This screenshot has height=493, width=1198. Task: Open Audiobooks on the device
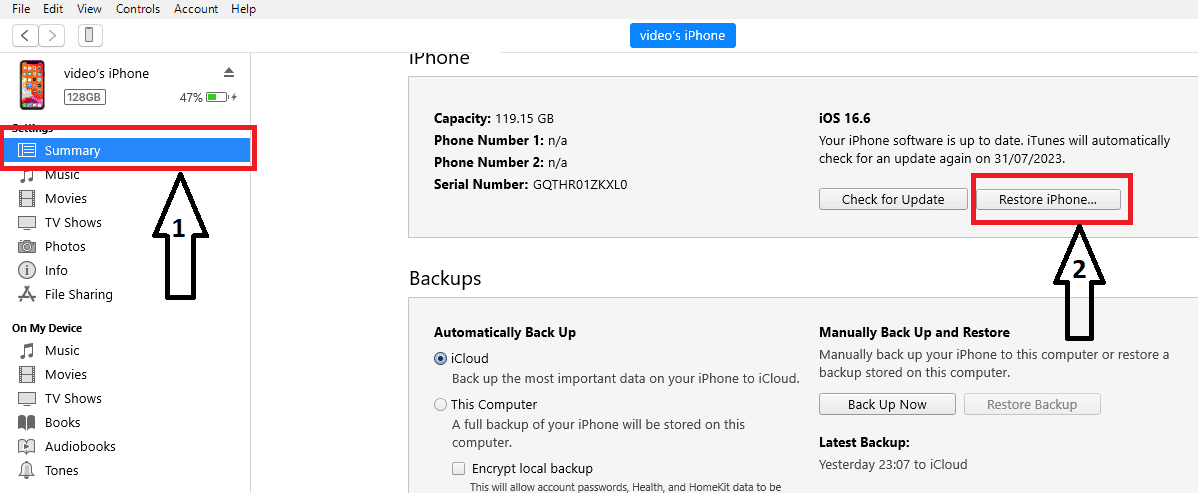[80, 446]
